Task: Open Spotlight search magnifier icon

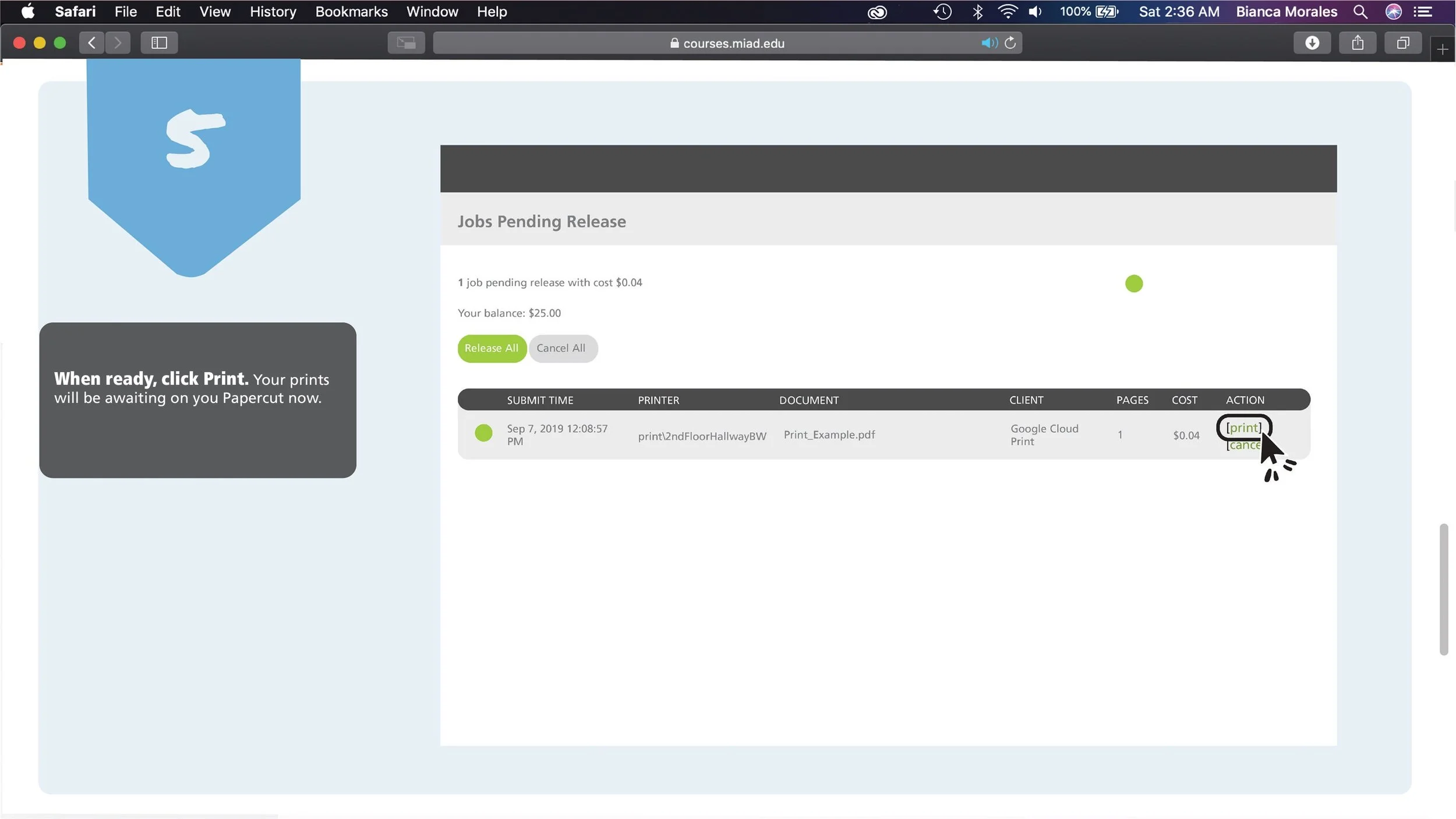Action: click(1360, 12)
